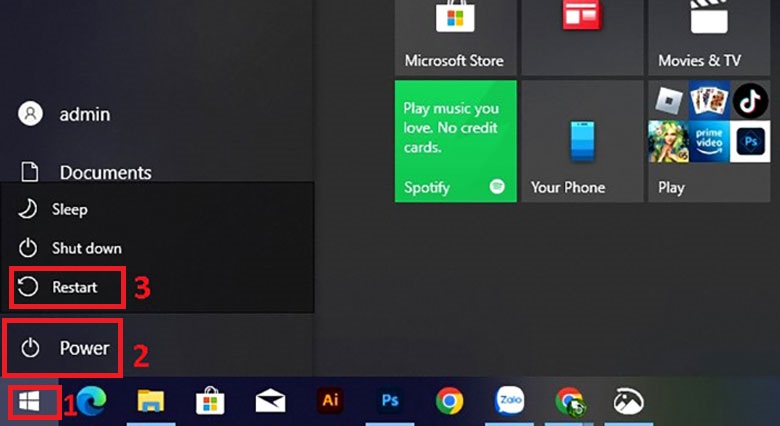Expand the Play tile folder
Image resolution: width=780 pixels, height=426 pixels.
click(708, 141)
